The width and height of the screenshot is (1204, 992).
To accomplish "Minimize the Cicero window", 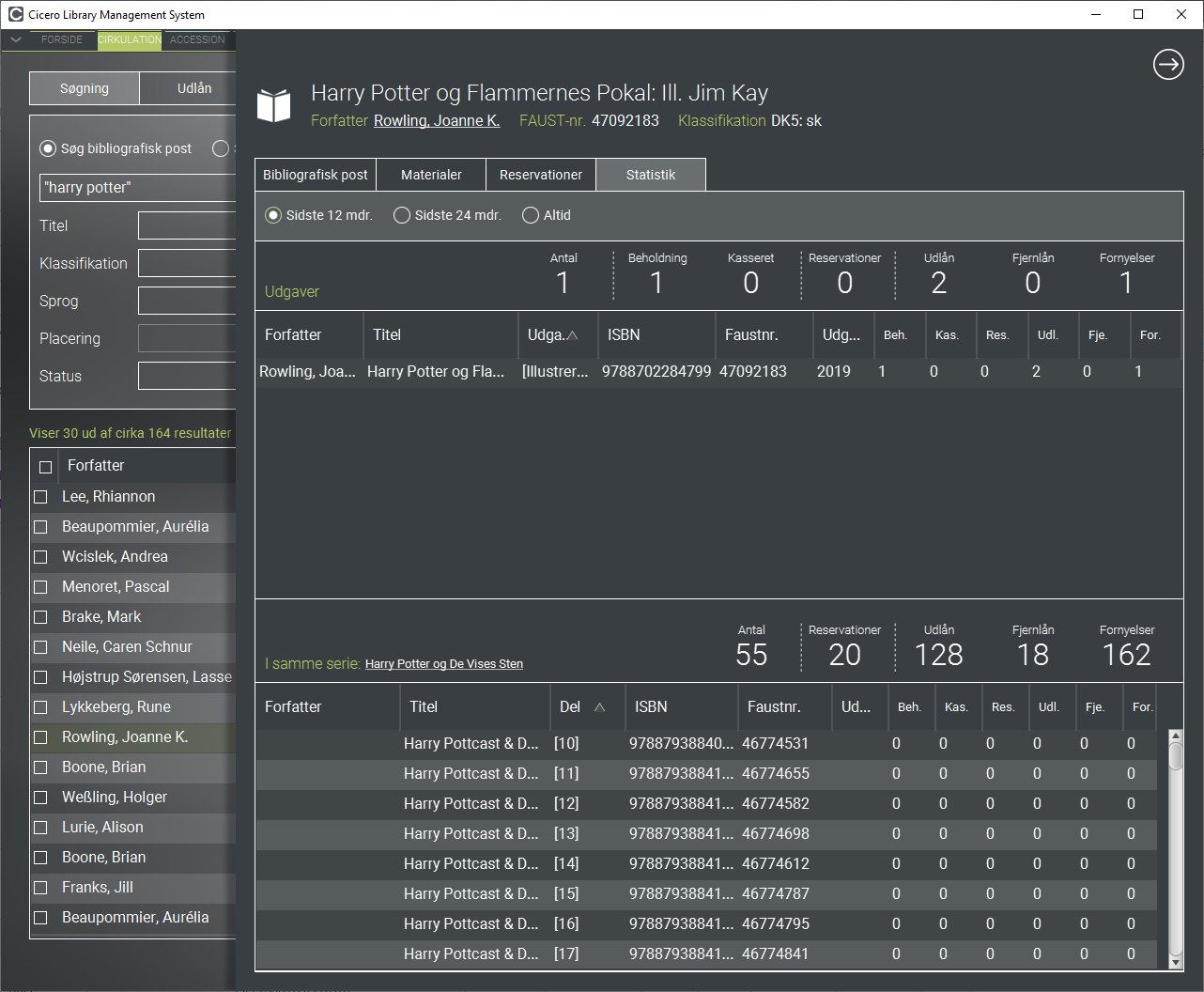I will point(1096,14).
